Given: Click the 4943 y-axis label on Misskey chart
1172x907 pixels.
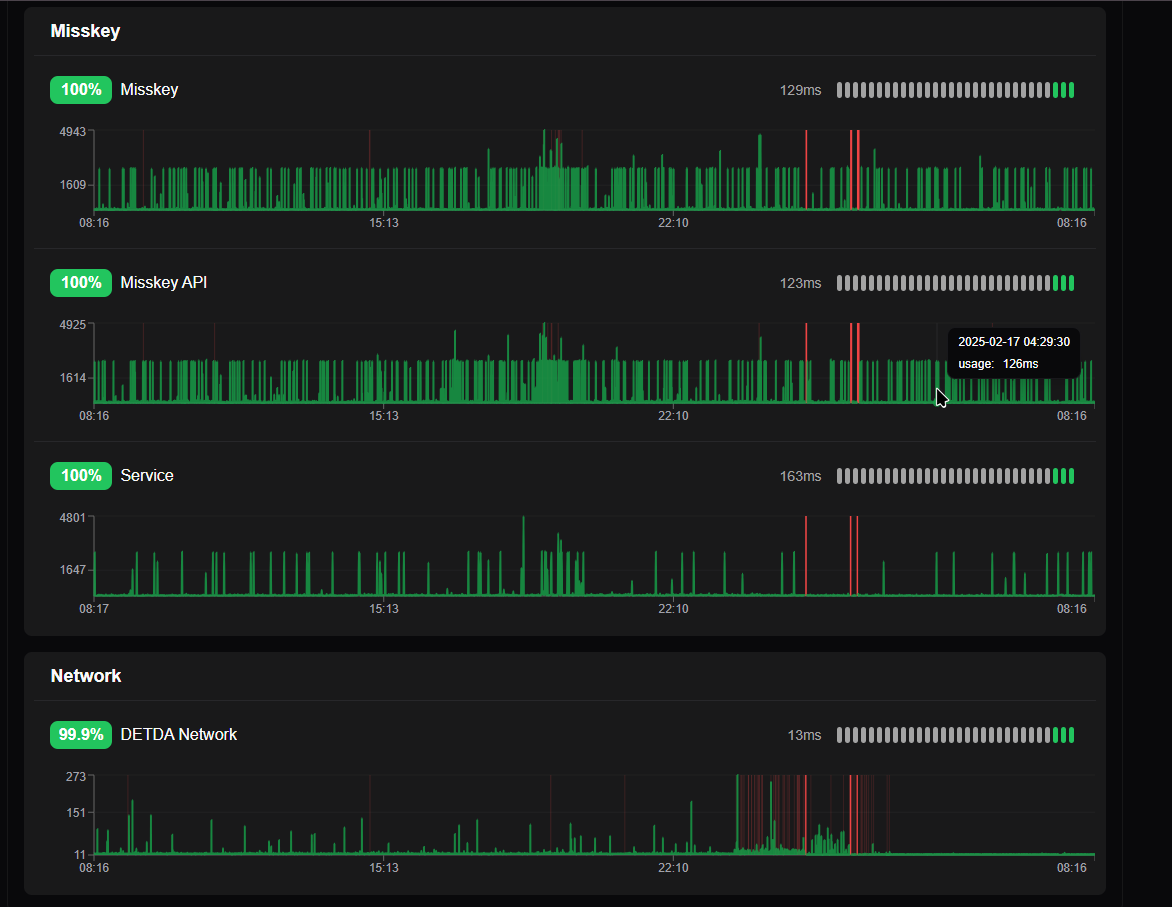Looking at the screenshot, I should point(73,131).
